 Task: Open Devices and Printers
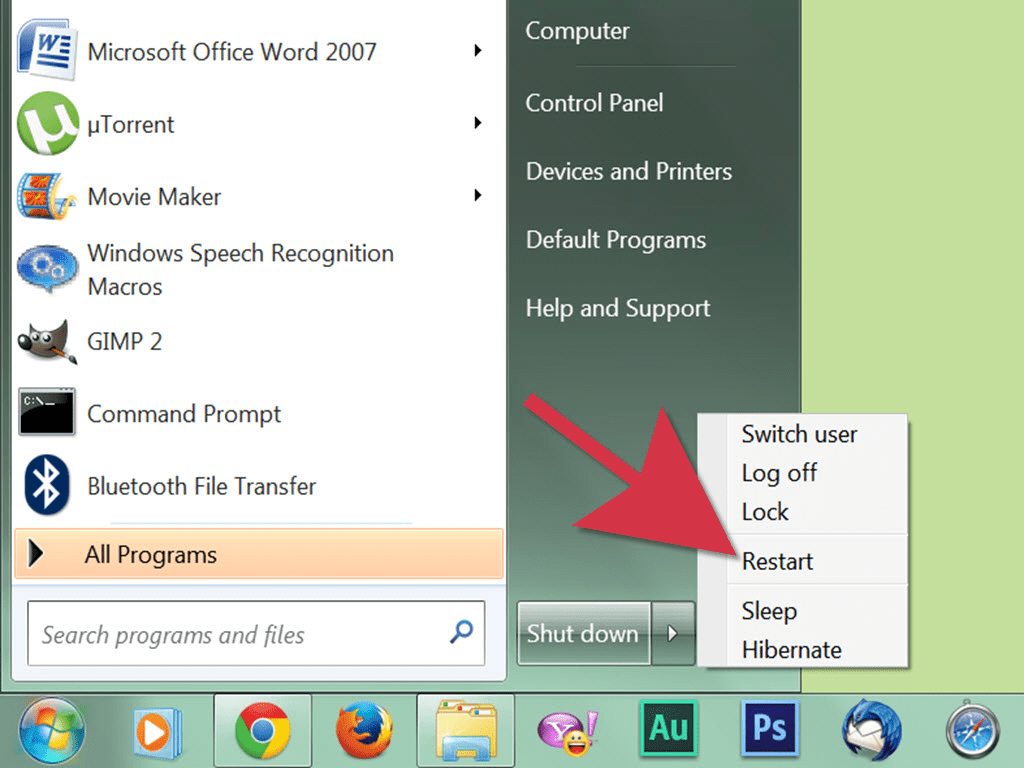pos(628,171)
